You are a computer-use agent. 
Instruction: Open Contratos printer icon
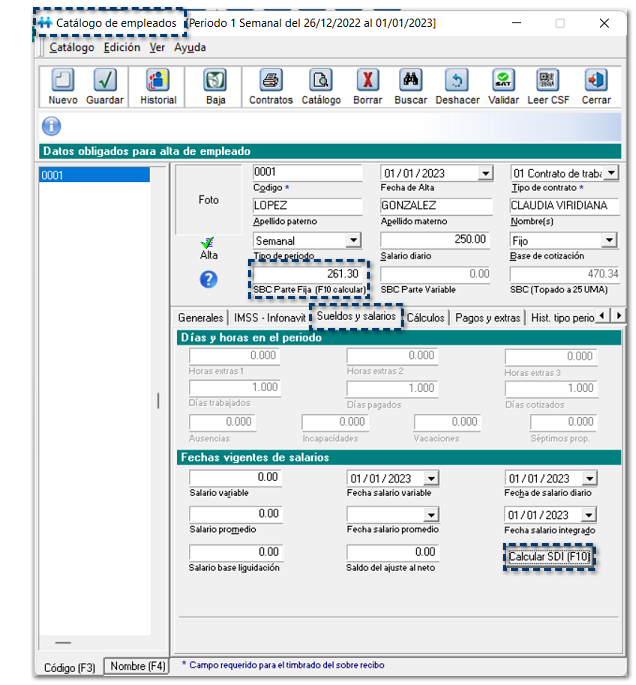(270, 81)
